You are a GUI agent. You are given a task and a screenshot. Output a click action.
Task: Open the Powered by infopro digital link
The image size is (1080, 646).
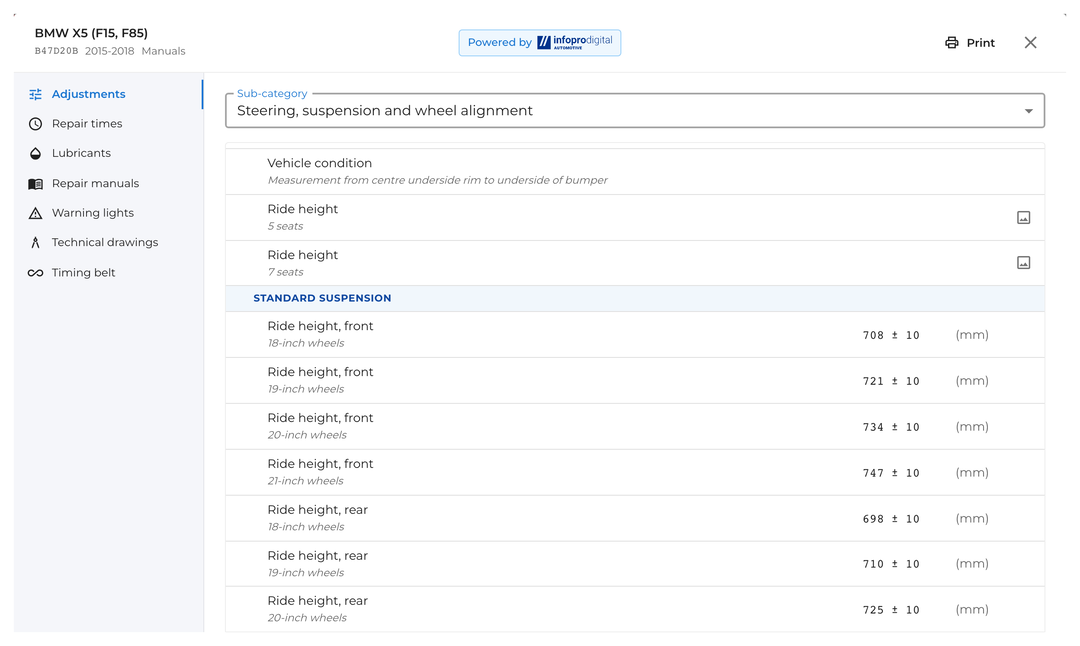[540, 43]
